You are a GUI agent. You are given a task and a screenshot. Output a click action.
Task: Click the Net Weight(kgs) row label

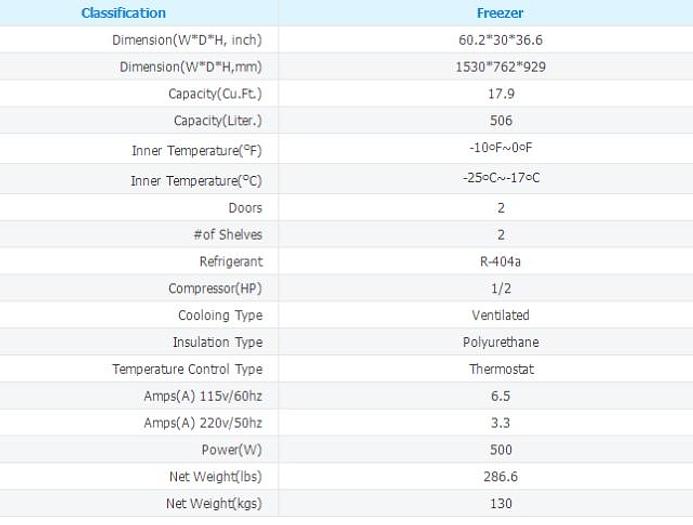[x=215, y=503]
